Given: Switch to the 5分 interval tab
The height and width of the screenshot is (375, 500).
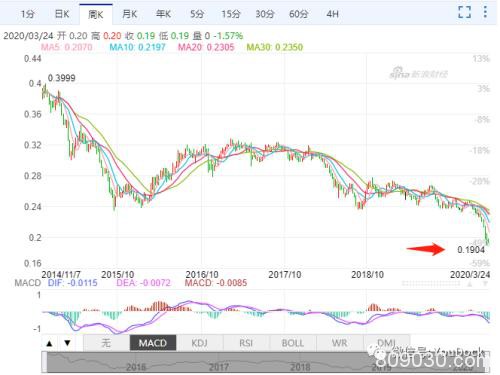Looking at the screenshot, I should [x=197, y=14].
